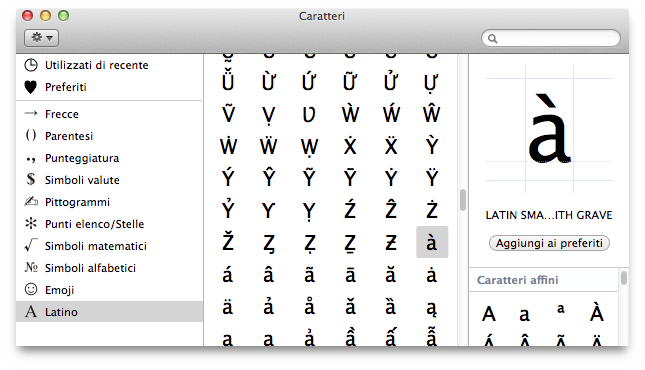Select the Punteggiatura category

pos(109,158)
